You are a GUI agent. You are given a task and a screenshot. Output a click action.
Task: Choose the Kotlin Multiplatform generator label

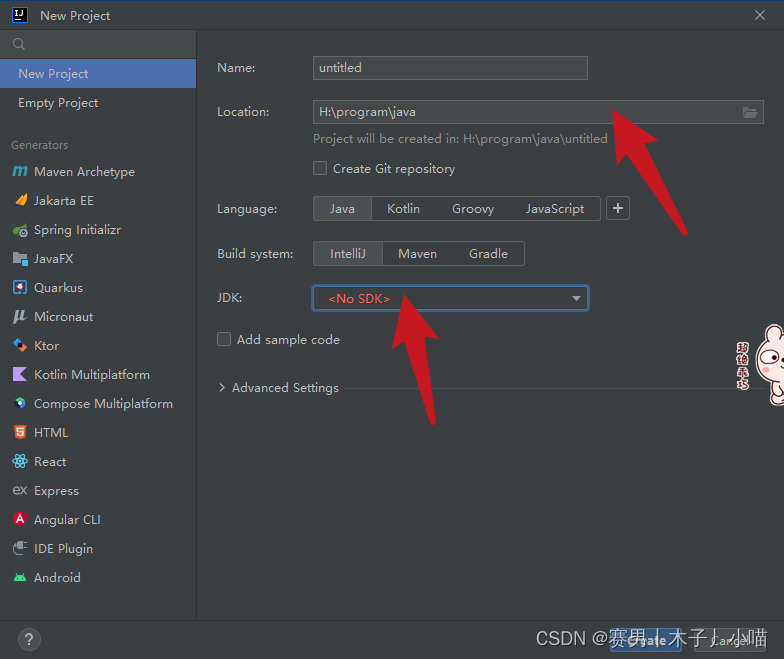click(92, 374)
